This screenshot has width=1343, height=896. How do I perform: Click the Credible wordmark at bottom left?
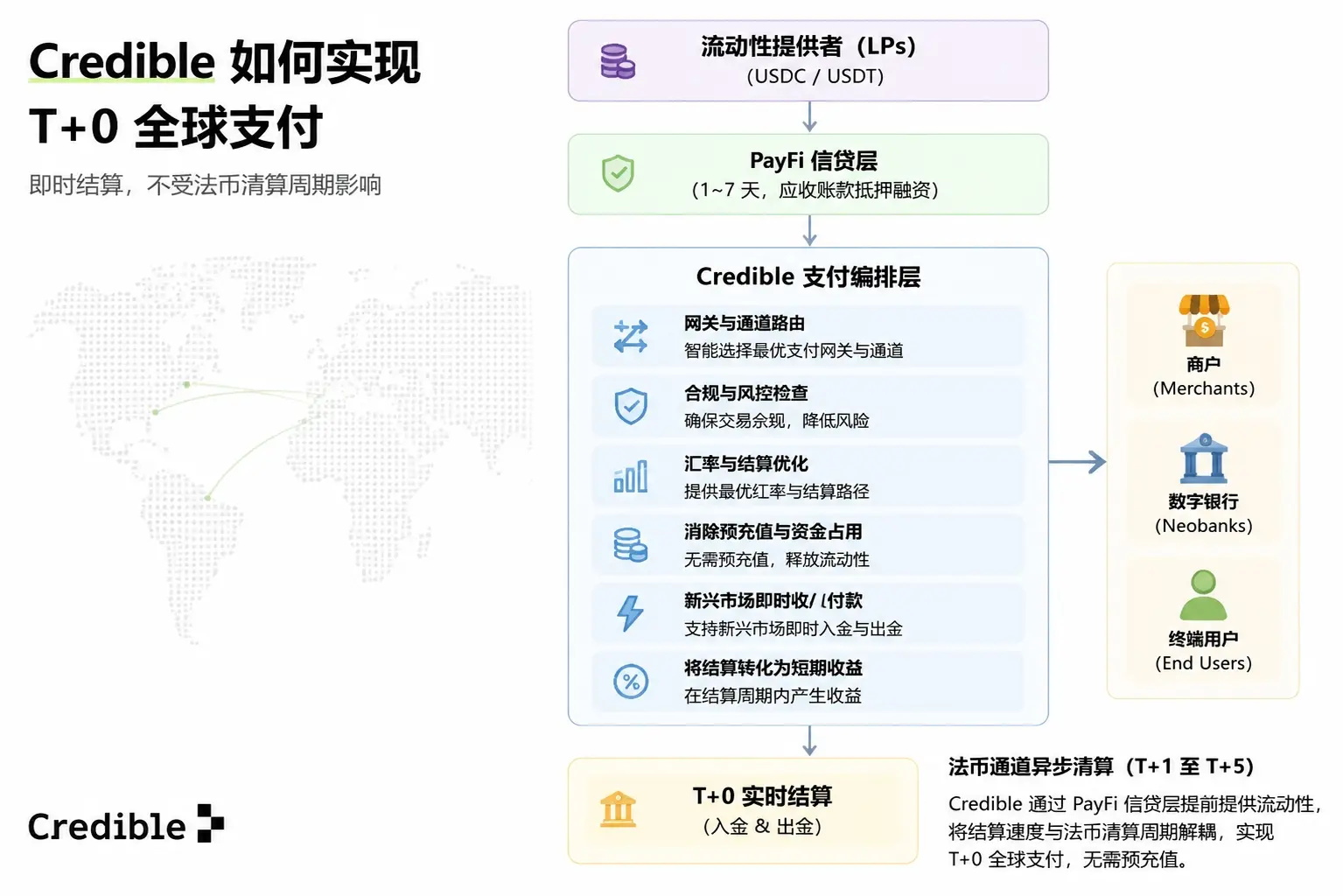107,826
